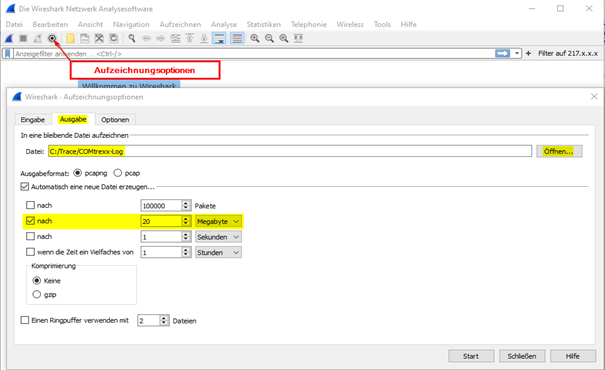Image resolution: width=605 pixels, height=370 pixels.
Task: Click the dialog's Hilfe button
Action: (573, 356)
